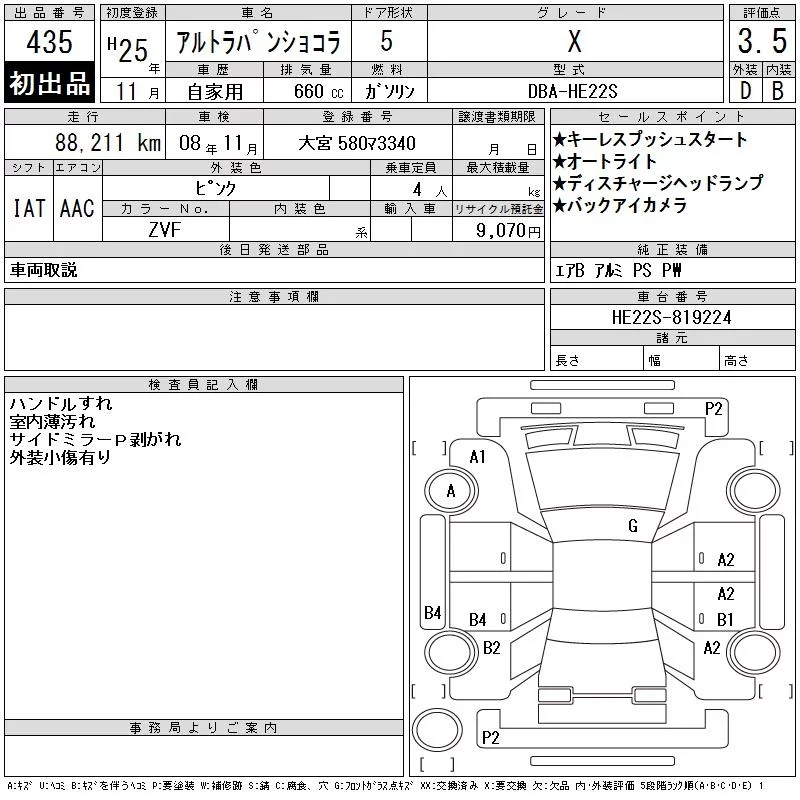Screen dimensions: 800x800
Task: Click door count value 5
Action: 387,41
